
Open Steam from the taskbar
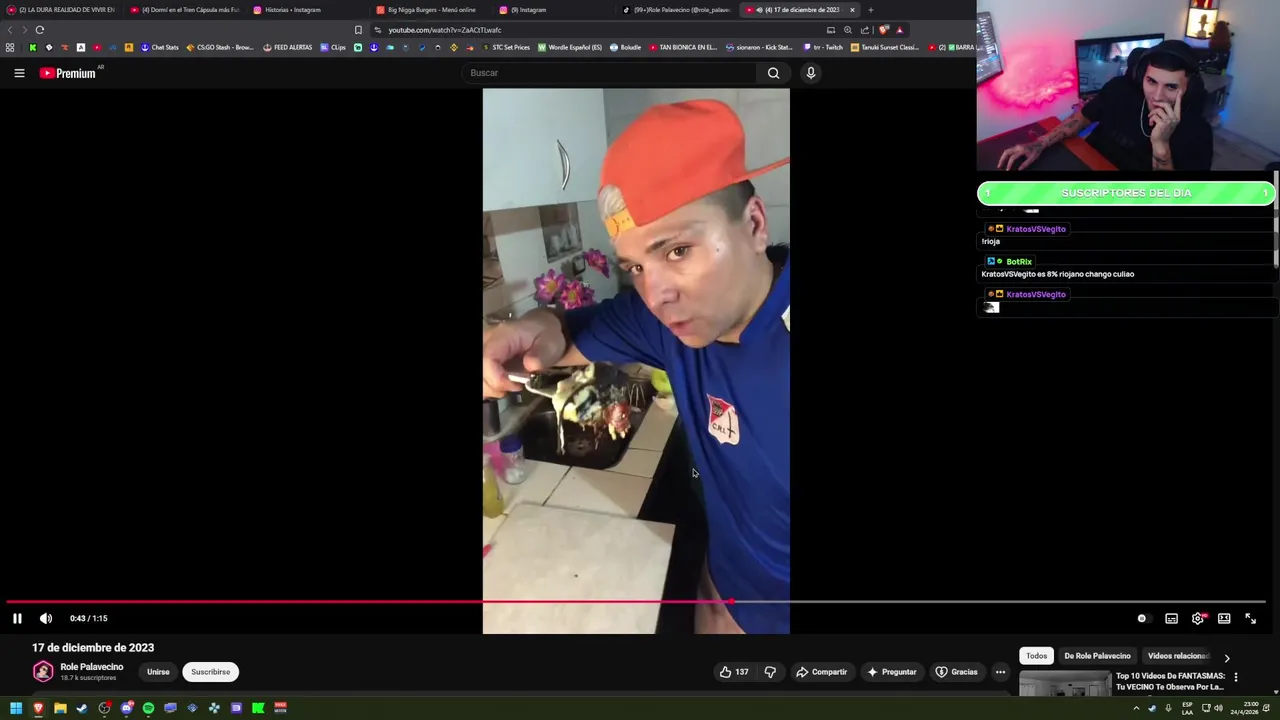point(82,708)
